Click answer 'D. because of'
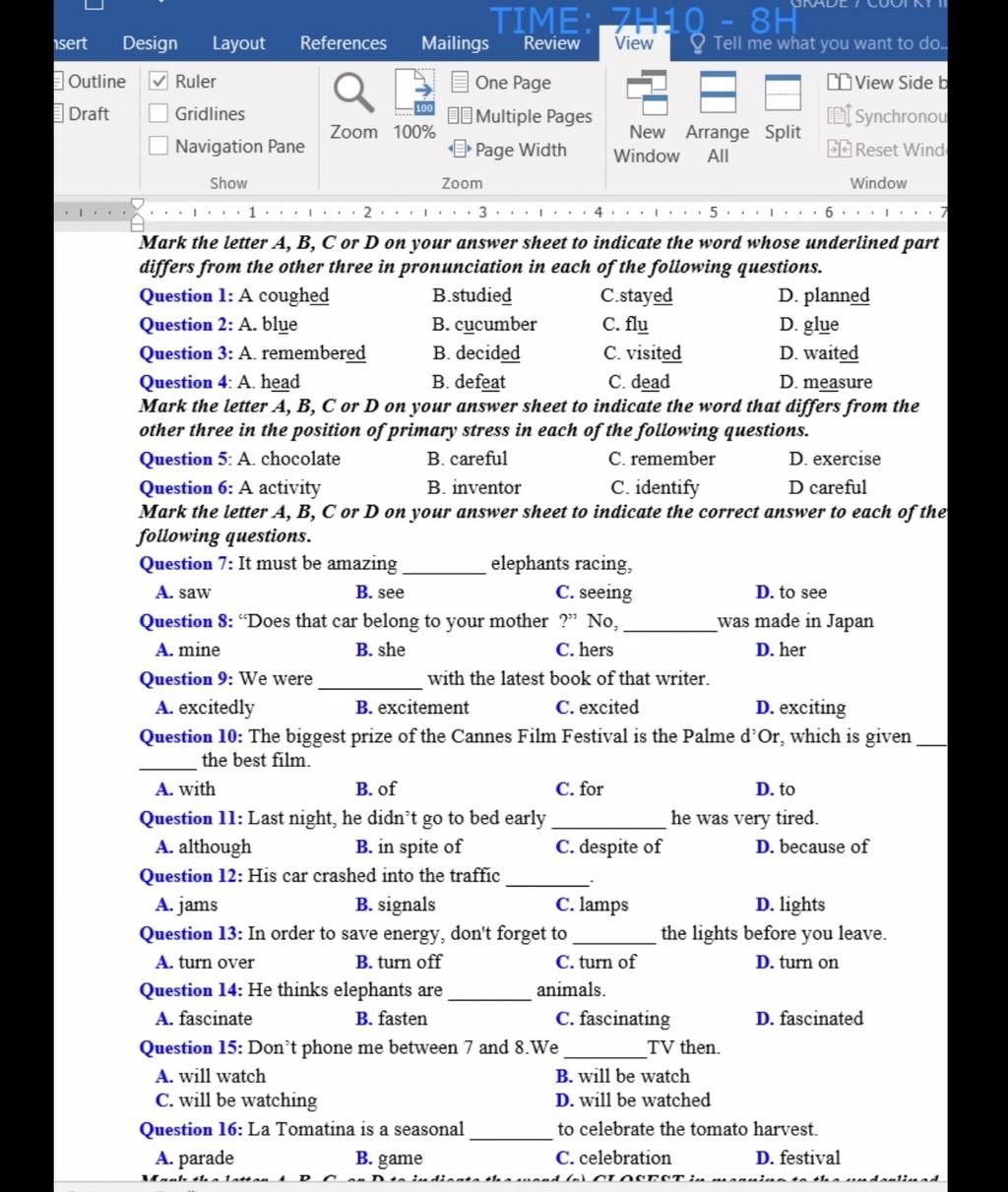1008x1192 pixels. (x=812, y=847)
